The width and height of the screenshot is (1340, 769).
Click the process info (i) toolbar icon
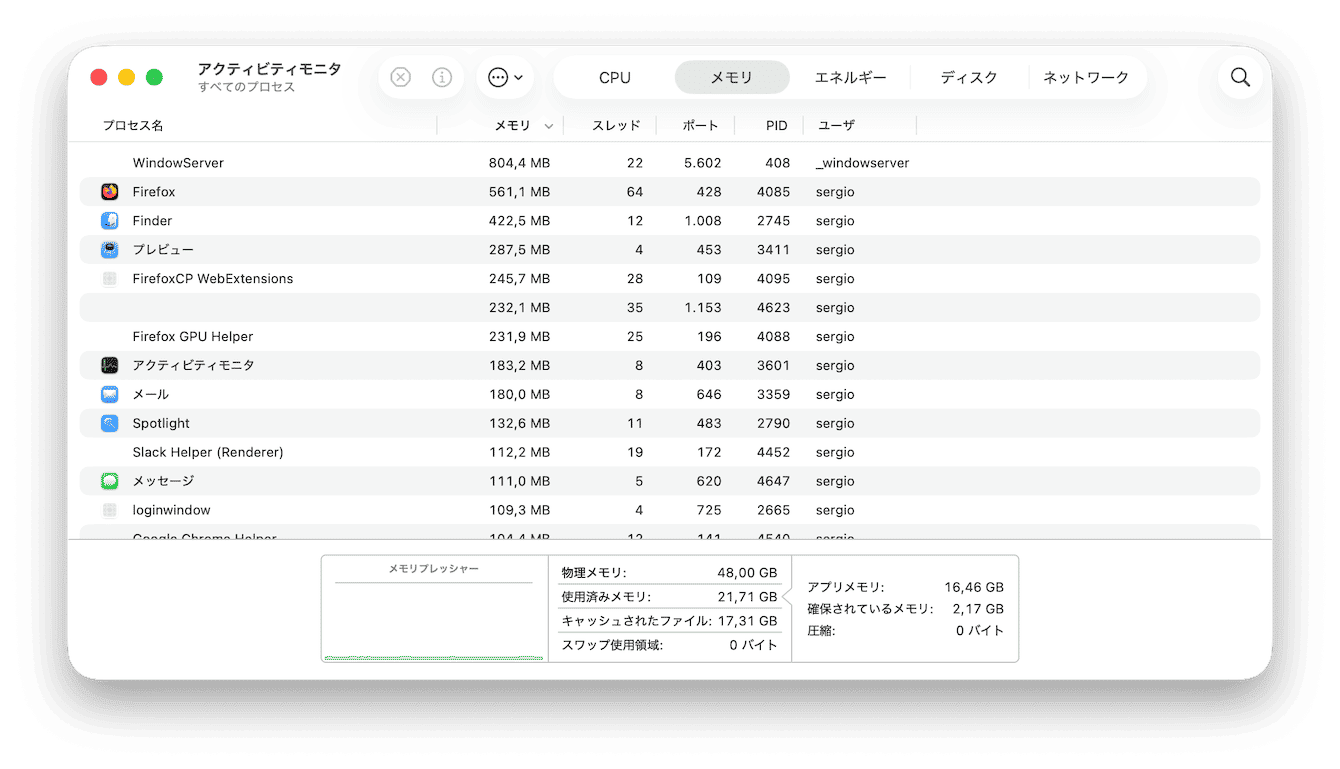pos(442,77)
